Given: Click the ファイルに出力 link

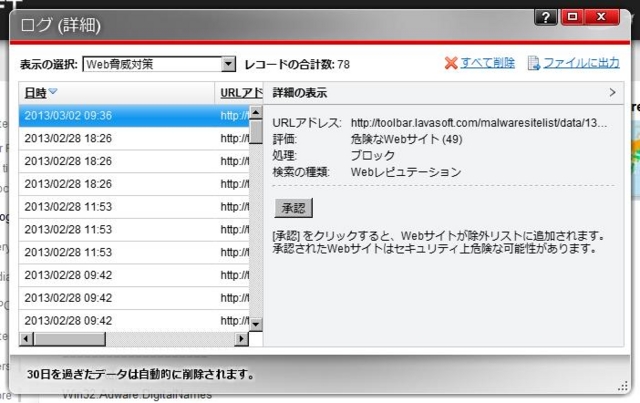Looking at the screenshot, I should tap(581, 63).
